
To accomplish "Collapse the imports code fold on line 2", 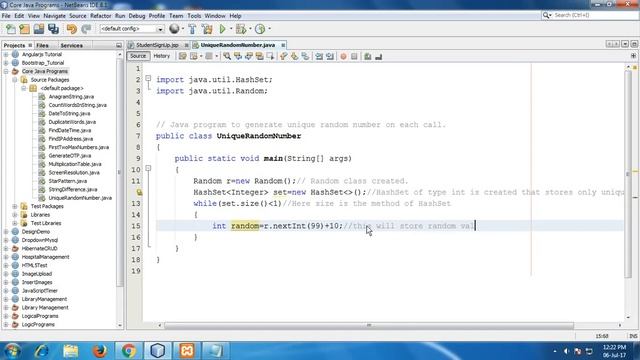I will coord(148,78).
